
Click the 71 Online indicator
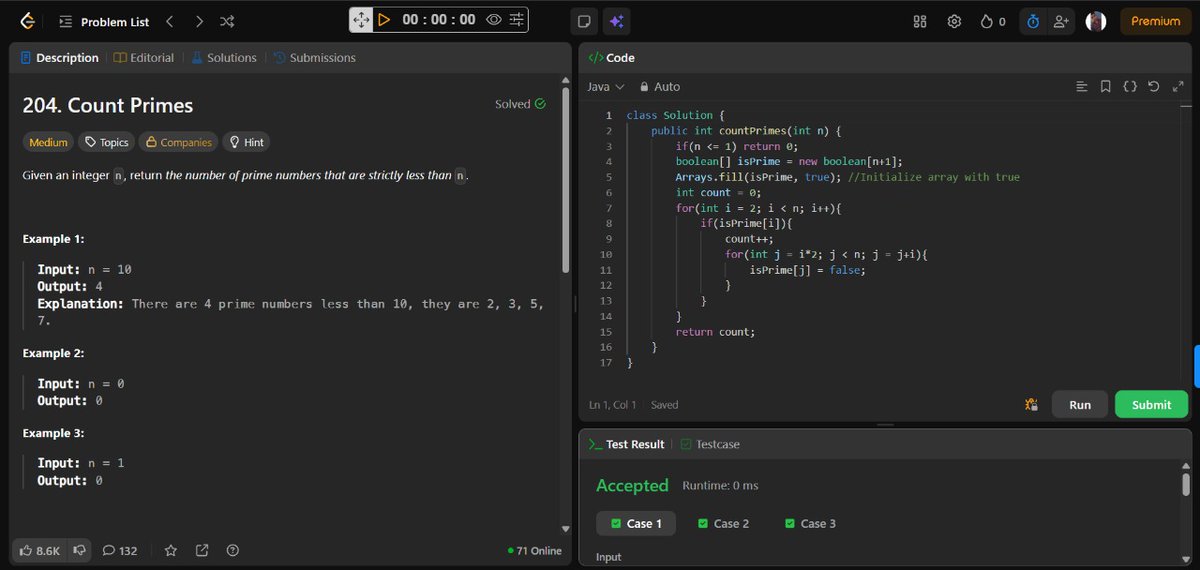535,551
